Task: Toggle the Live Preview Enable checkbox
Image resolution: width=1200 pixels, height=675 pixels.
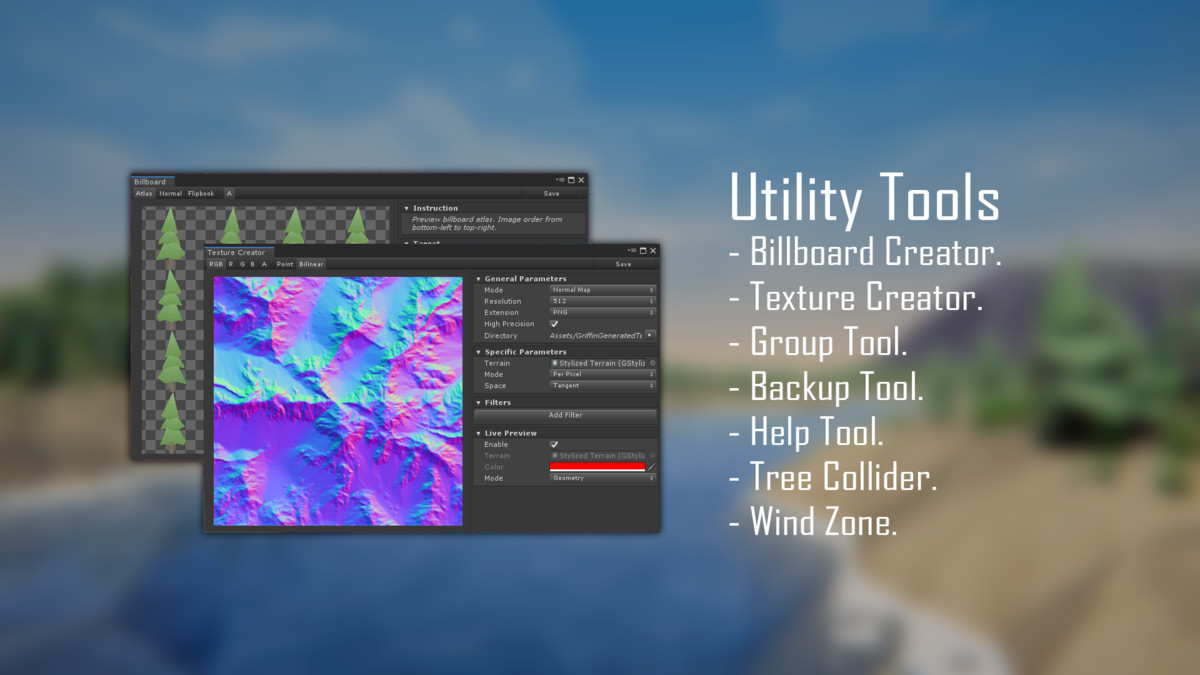Action: point(554,444)
